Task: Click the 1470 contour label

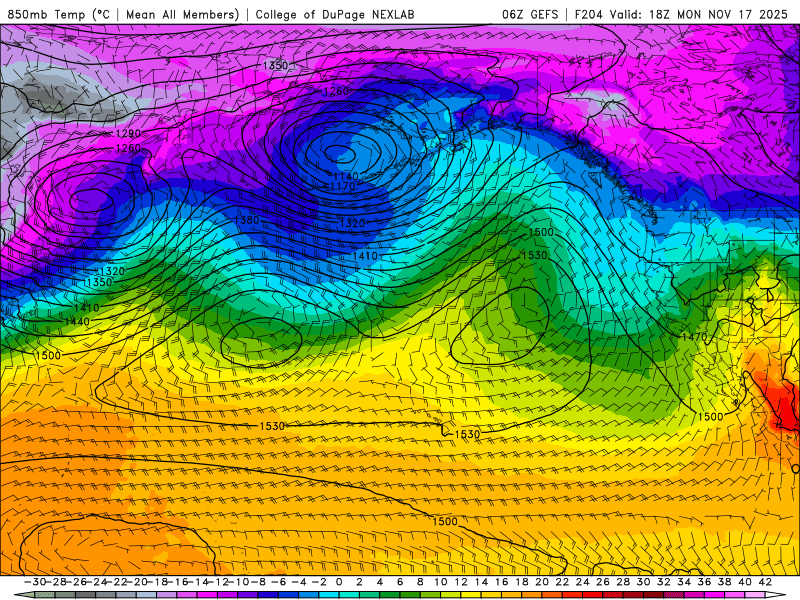Action: (694, 337)
